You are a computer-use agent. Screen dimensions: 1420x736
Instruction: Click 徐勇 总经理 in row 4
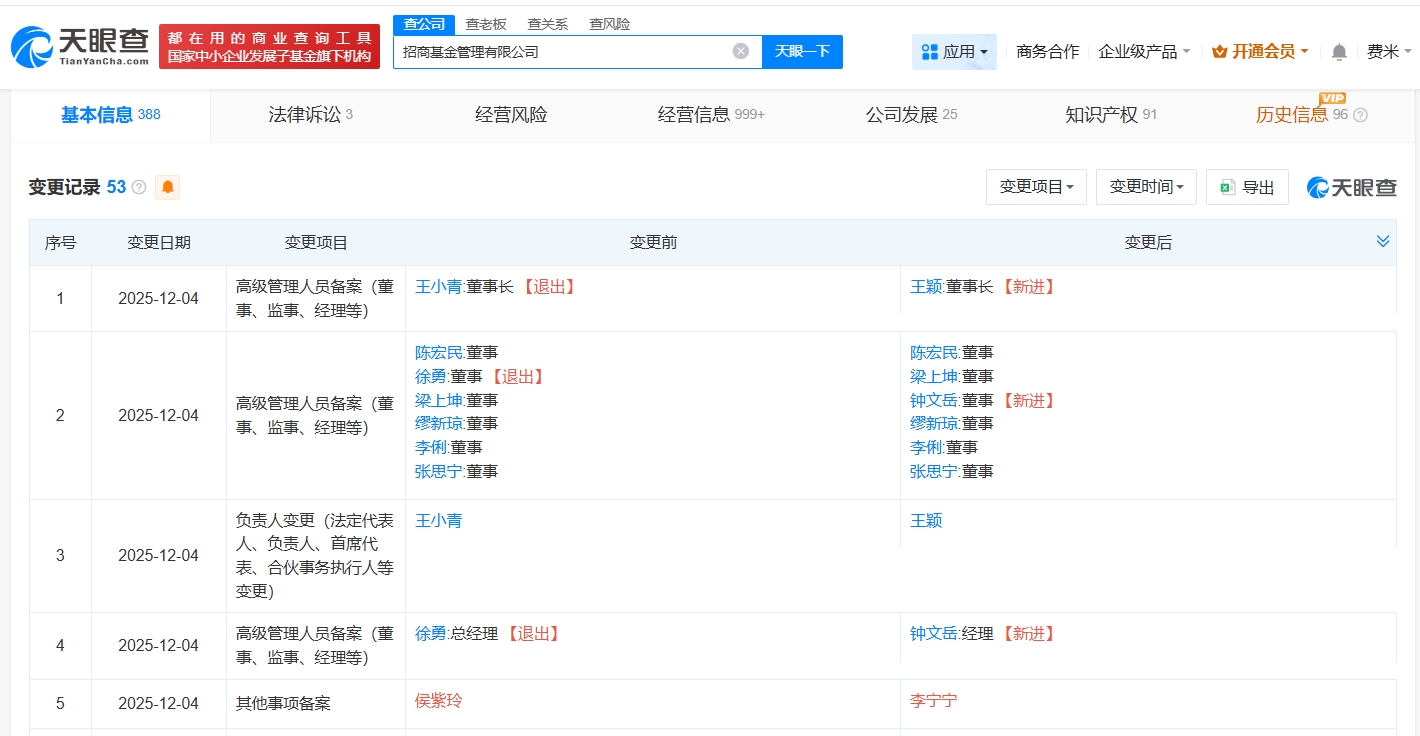click(x=431, y=634)
